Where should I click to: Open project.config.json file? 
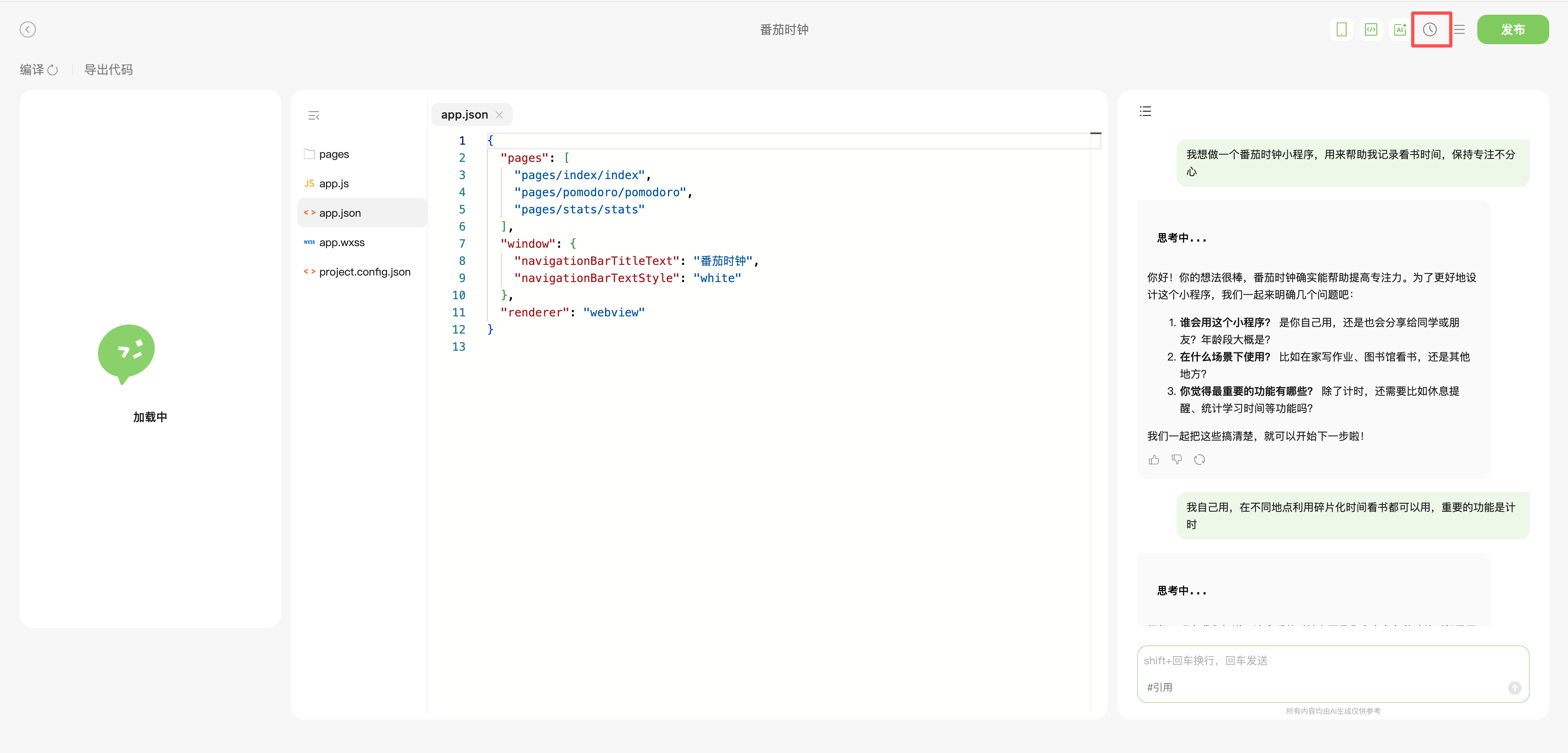(x=364, y=272)
